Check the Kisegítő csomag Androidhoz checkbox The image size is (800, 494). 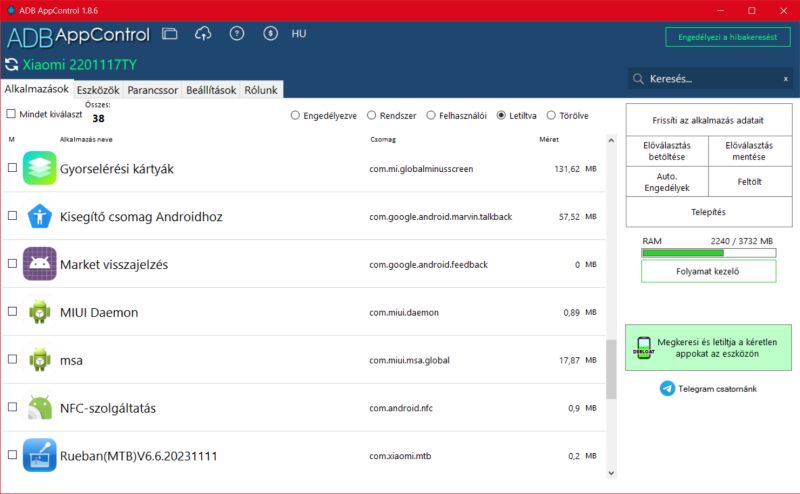click(12, 215)
